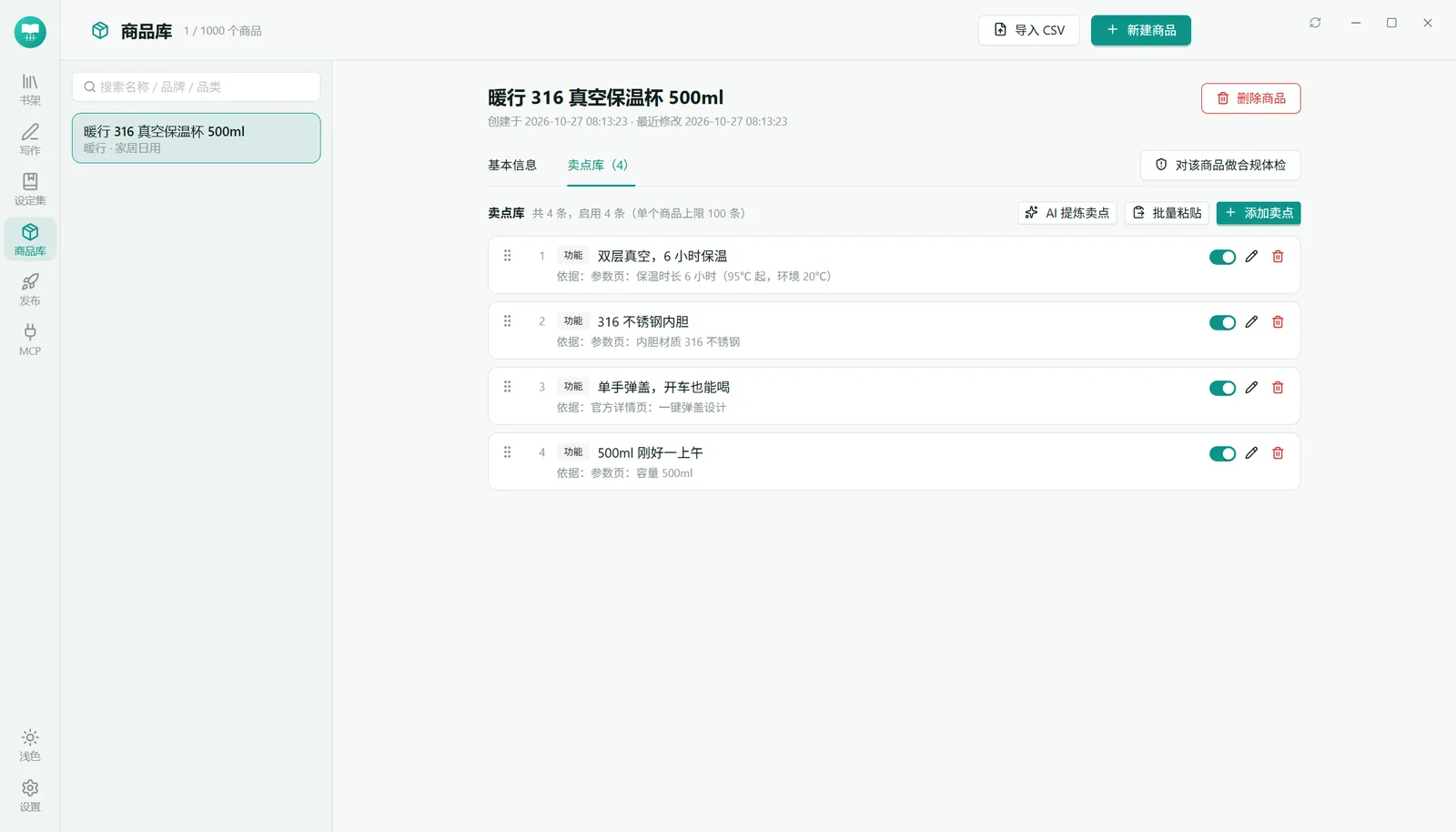Open the 设定集 sidebar icon

tap(30, 189)
